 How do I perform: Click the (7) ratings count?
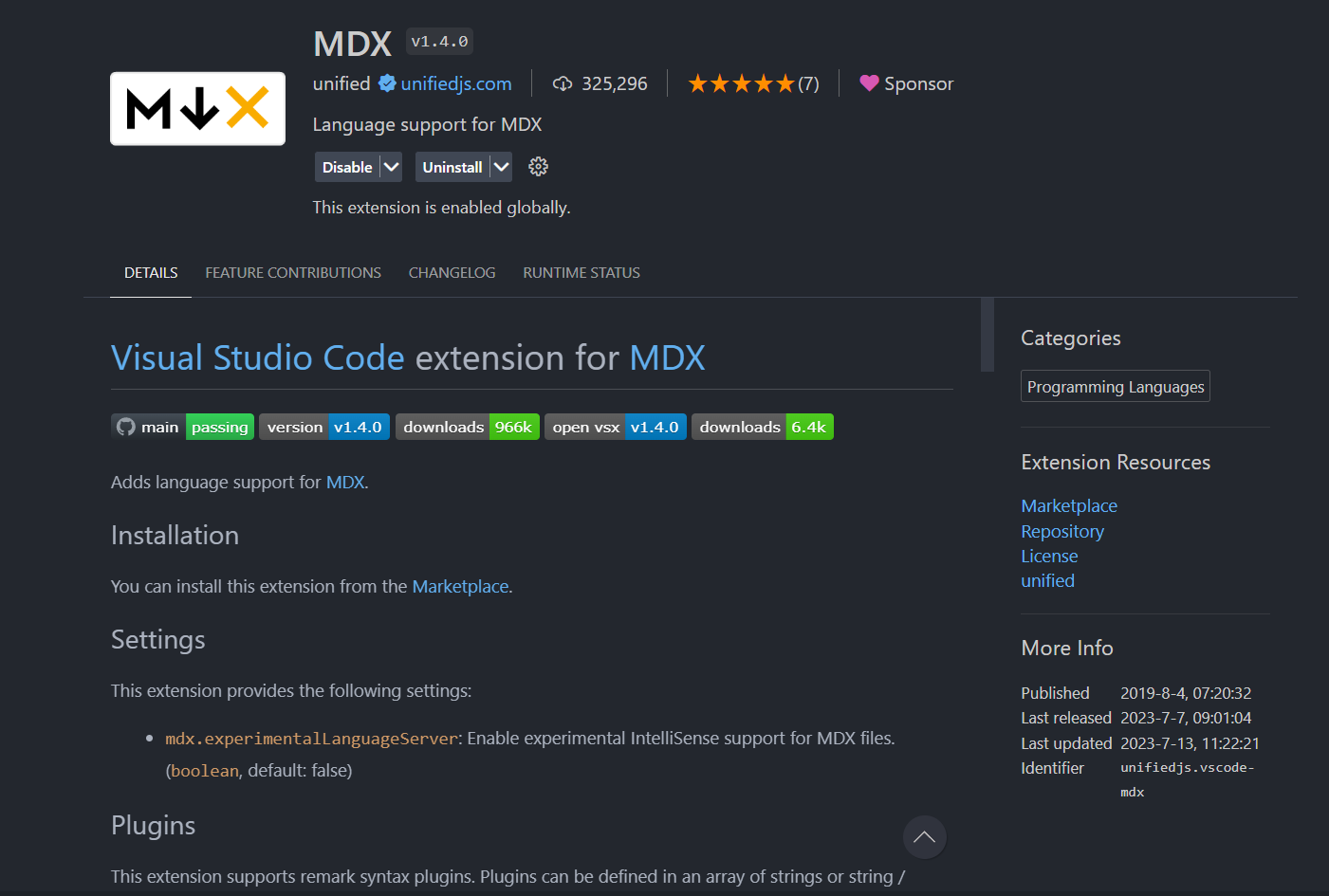pos(808,84)
